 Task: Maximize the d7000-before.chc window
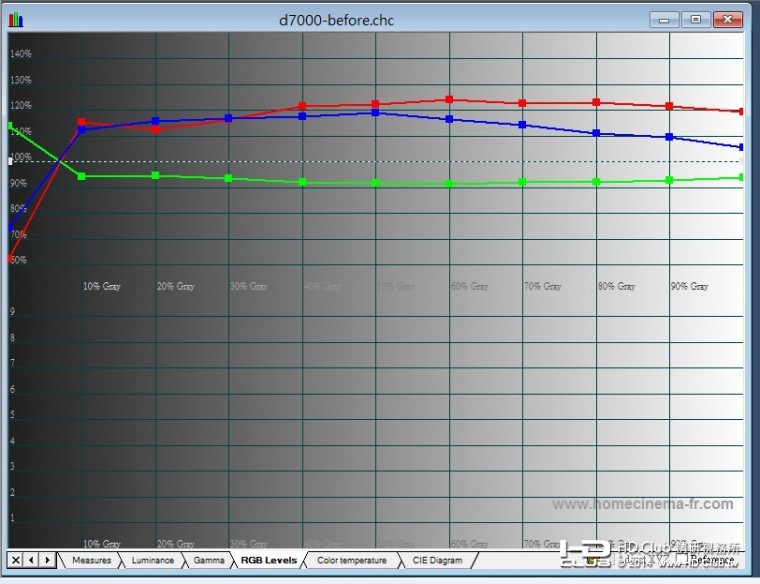696,20
